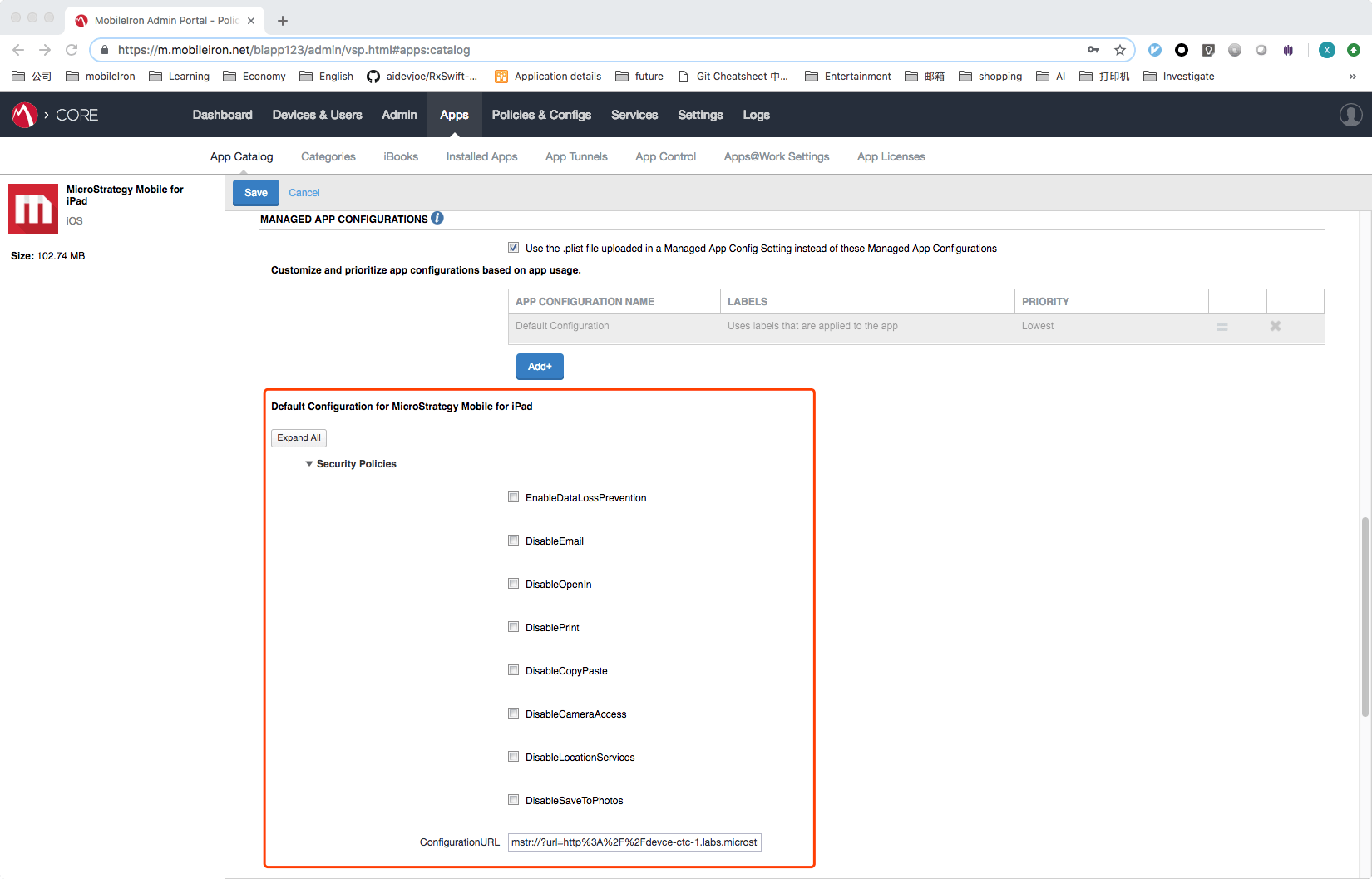Image resolution: width=1372 pixels, height=879 pixels.
Task: Open the Admin menu
Action: 399,115
